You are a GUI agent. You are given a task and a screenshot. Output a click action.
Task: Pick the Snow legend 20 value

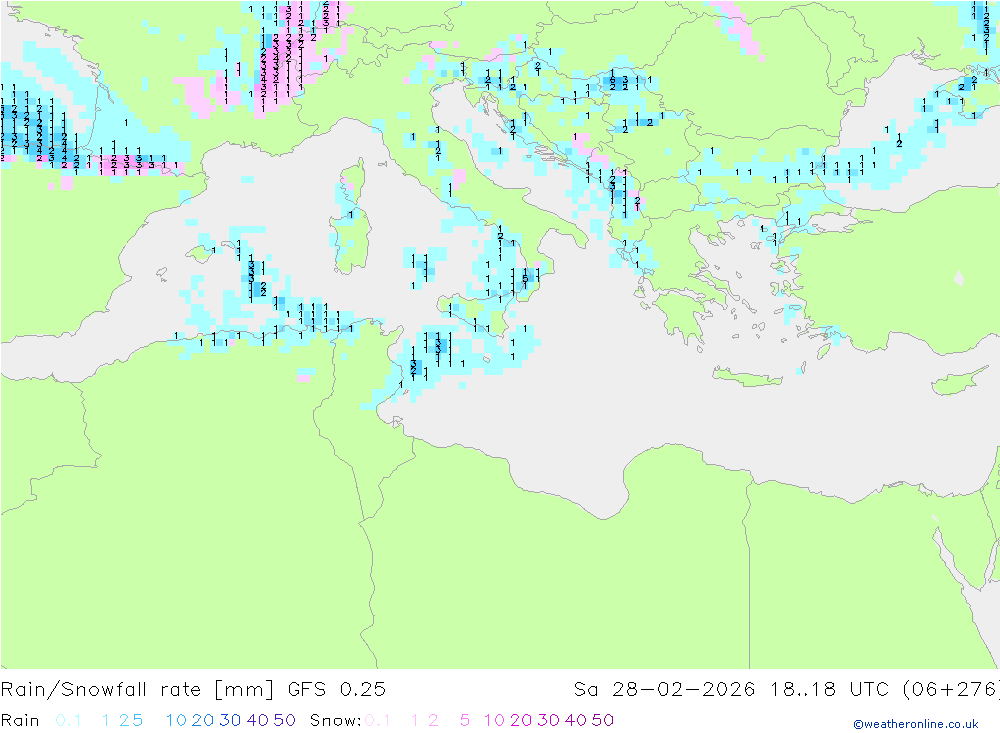point(521,720)
